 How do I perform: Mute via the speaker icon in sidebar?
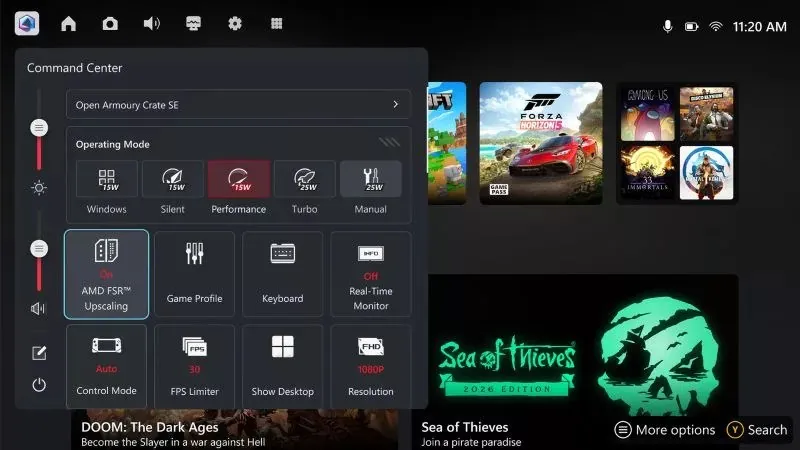tap(39, 308)
